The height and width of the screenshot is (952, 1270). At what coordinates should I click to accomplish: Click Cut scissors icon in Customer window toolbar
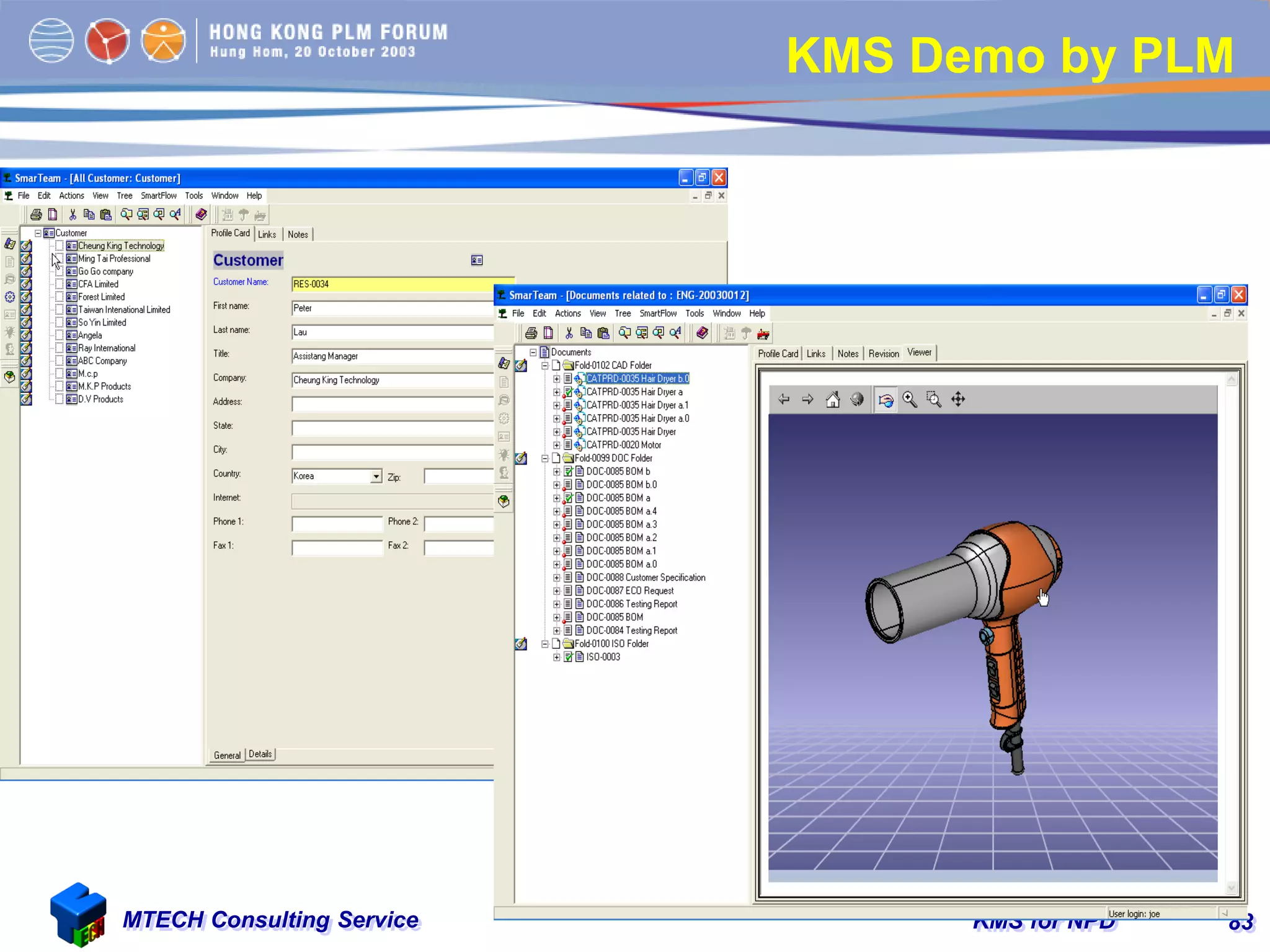[73, 215]
